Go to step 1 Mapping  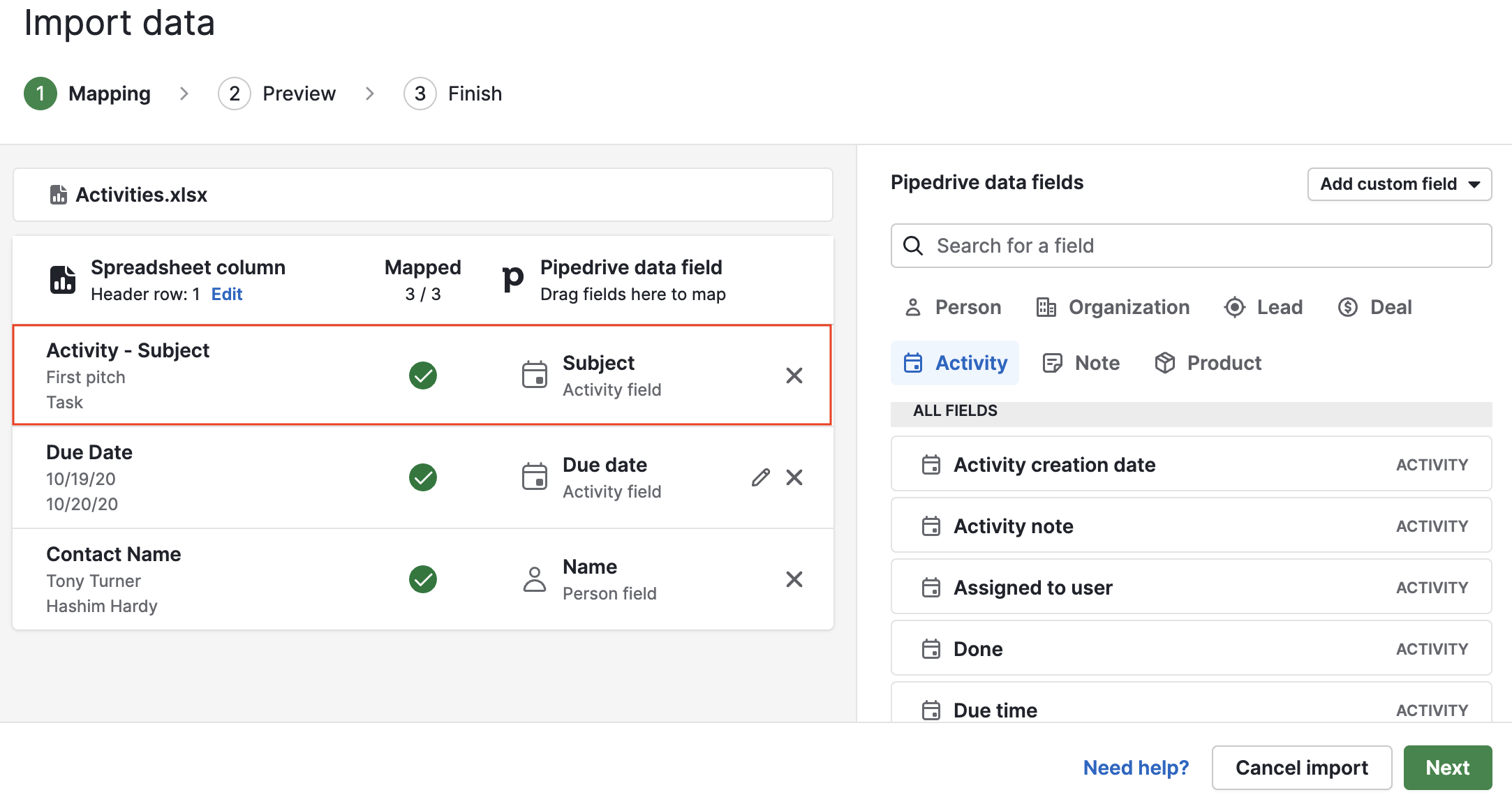[87, 94]
